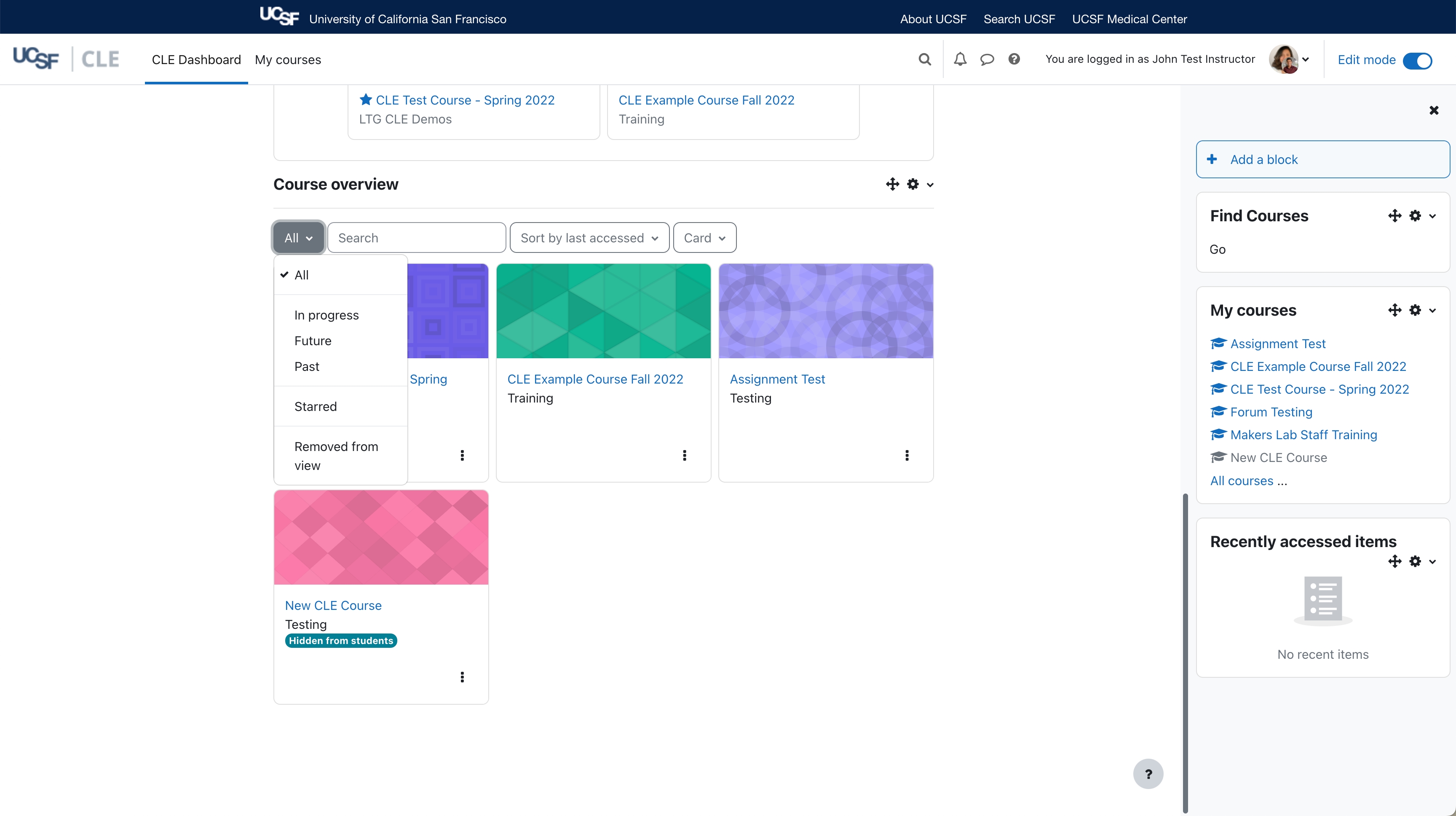Select In progress filter option
The width and height of the screenshot is (1456, 816).
tap(341, 315)
